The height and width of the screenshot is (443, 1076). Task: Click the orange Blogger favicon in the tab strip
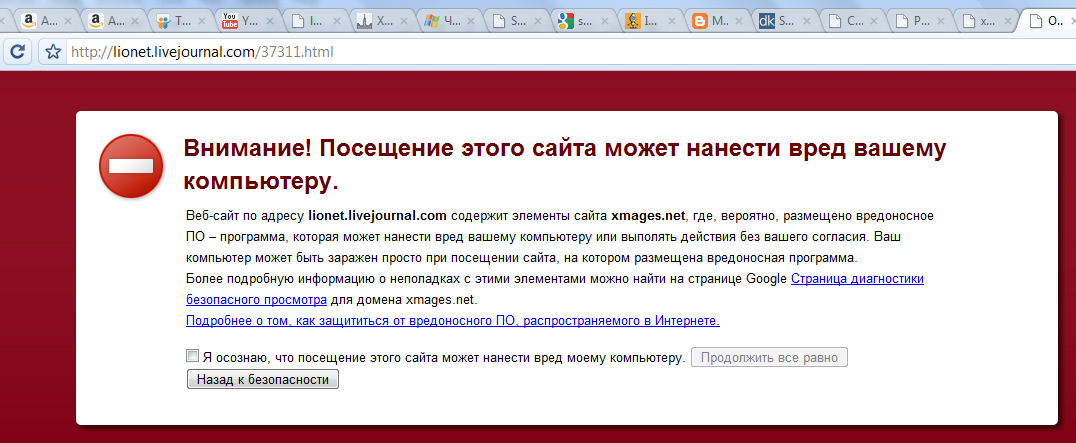[x=699, y=21]
